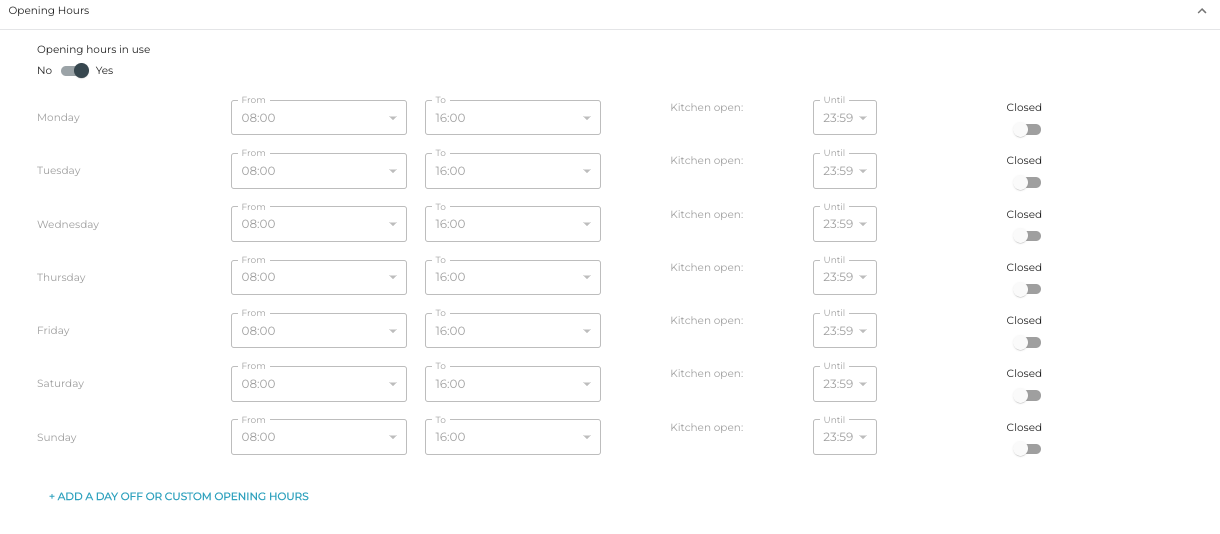The height and width of the screenshot is (534, 1220).
Task: Click Wednesday's From dropdown arrow
Action: tap(393, 225)
